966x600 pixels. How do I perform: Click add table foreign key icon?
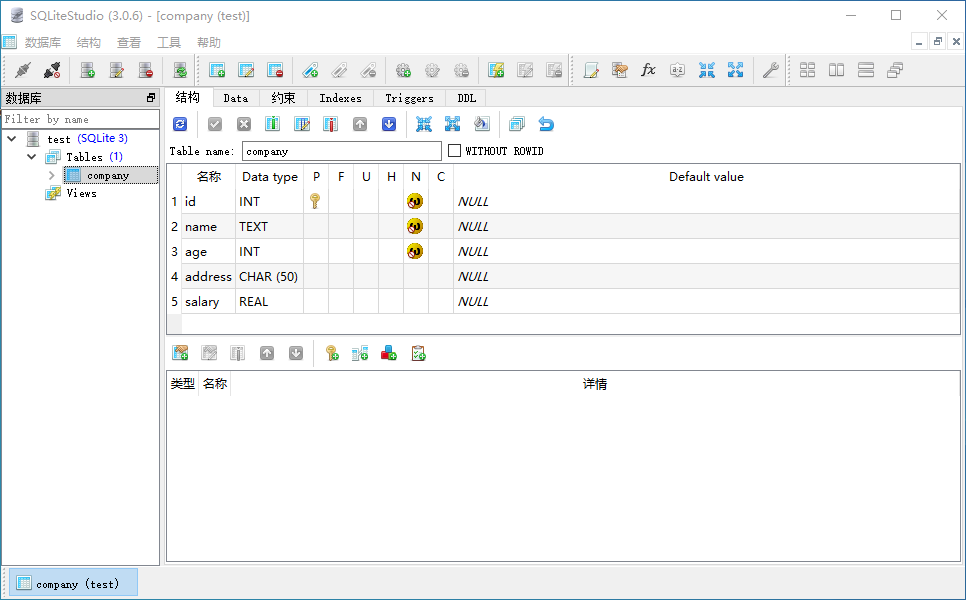click(x=360, y=353)
